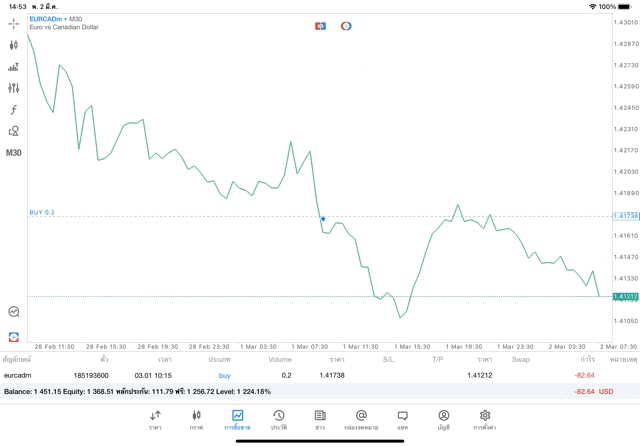Open the function (f) indicator icon

click(14, 110)
